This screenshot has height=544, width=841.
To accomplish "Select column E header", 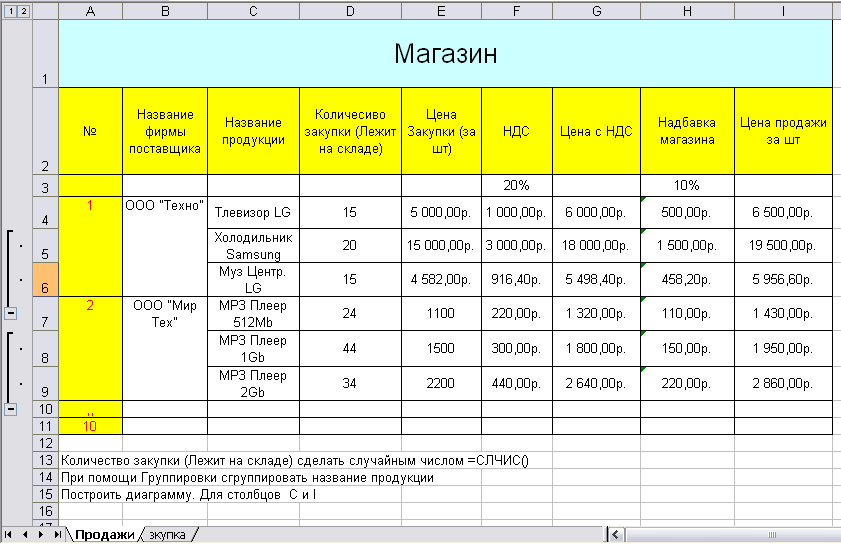I will pos(441,11).
